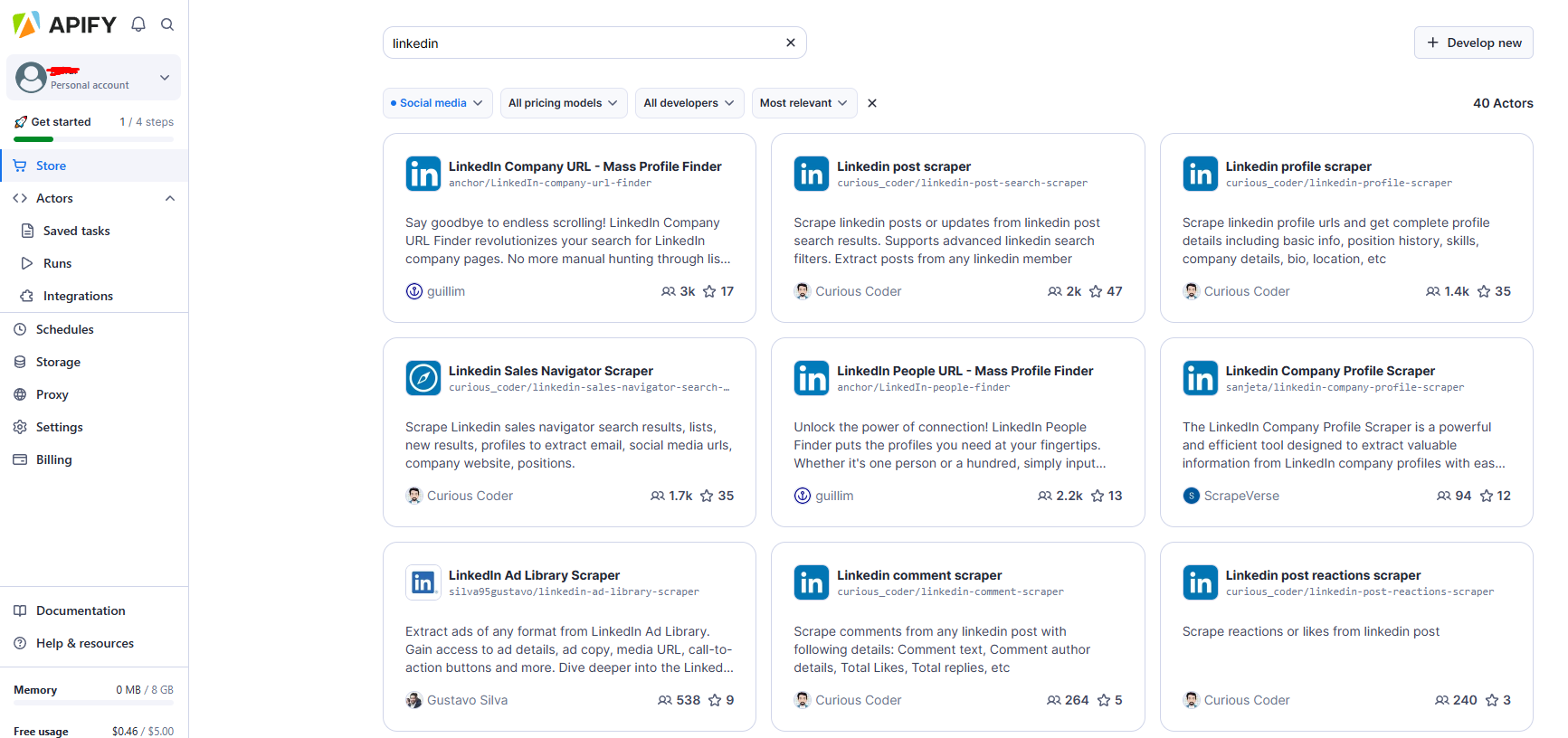Open the Store menu item
This screenshot has width=1568, height=738.
pyautogui.click(x=94, y=166)
